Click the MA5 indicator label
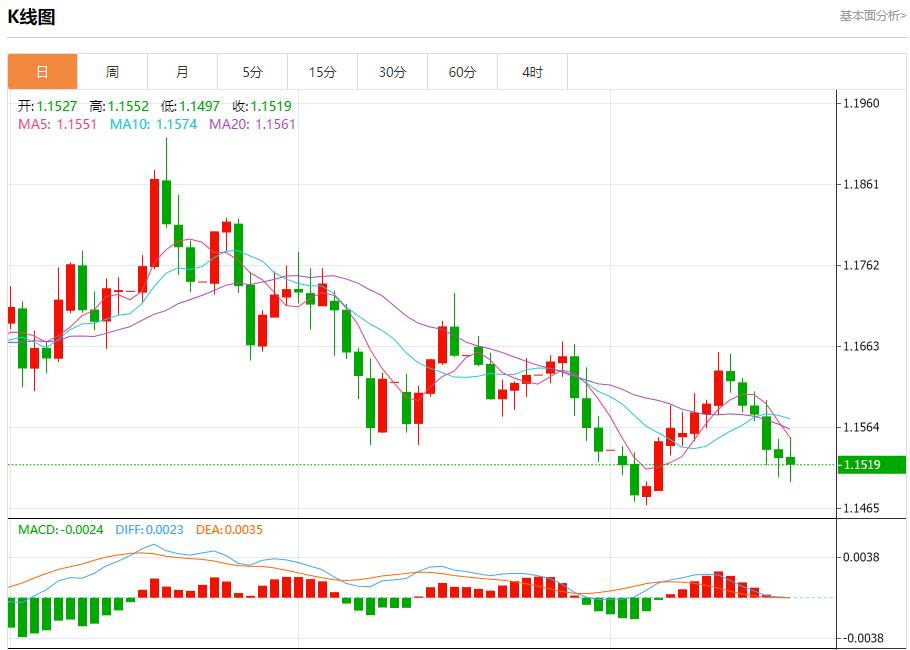 pos(57,124)
